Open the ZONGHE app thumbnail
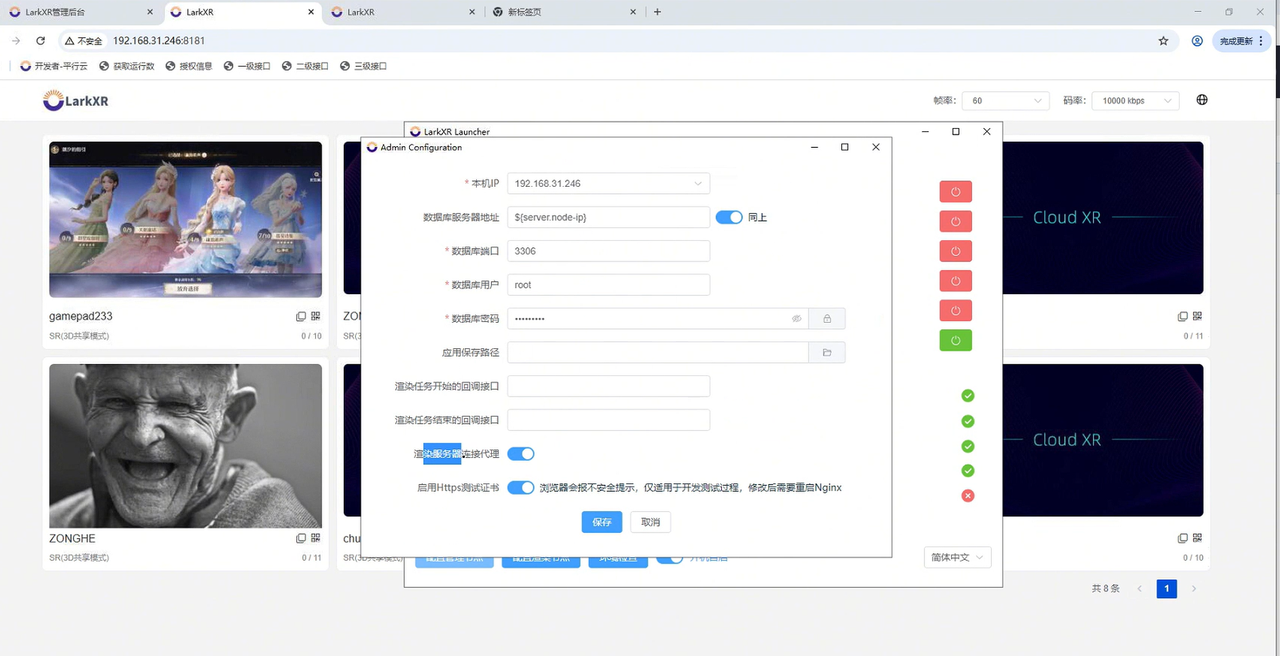The width and height of the screenshot is (1280, 656). [186, 446]
